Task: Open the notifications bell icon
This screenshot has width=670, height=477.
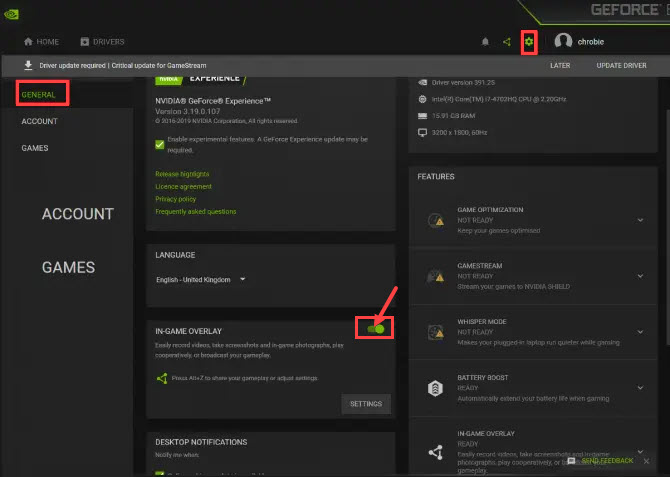Action: [485, 42]
